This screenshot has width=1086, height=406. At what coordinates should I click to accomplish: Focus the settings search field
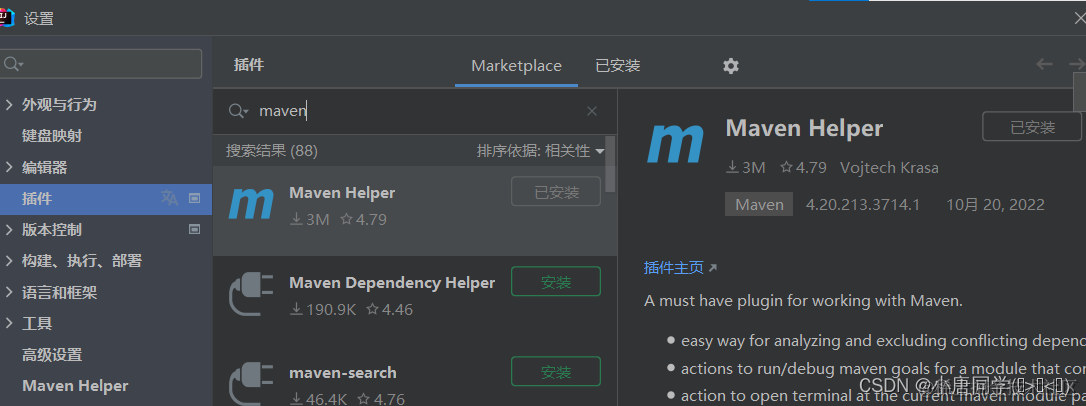coord(101,64)
